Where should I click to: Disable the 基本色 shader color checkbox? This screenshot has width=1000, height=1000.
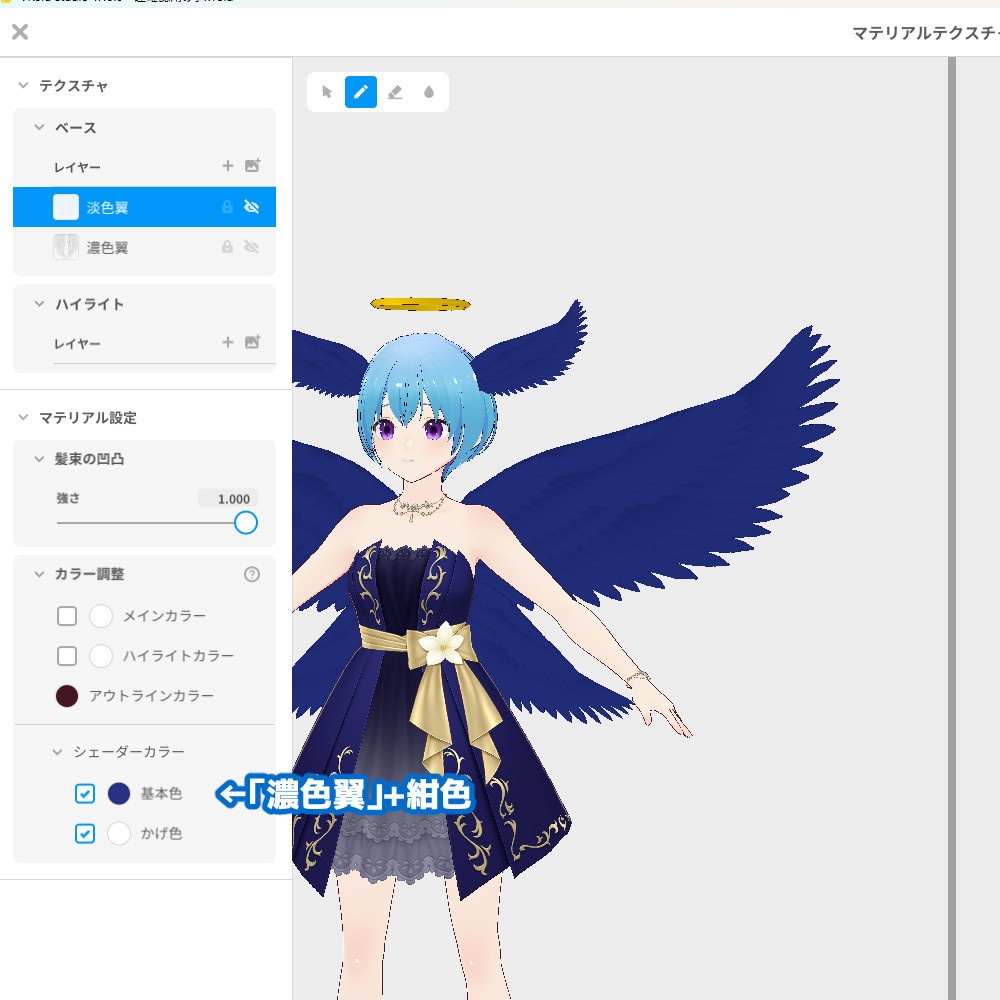84,794
